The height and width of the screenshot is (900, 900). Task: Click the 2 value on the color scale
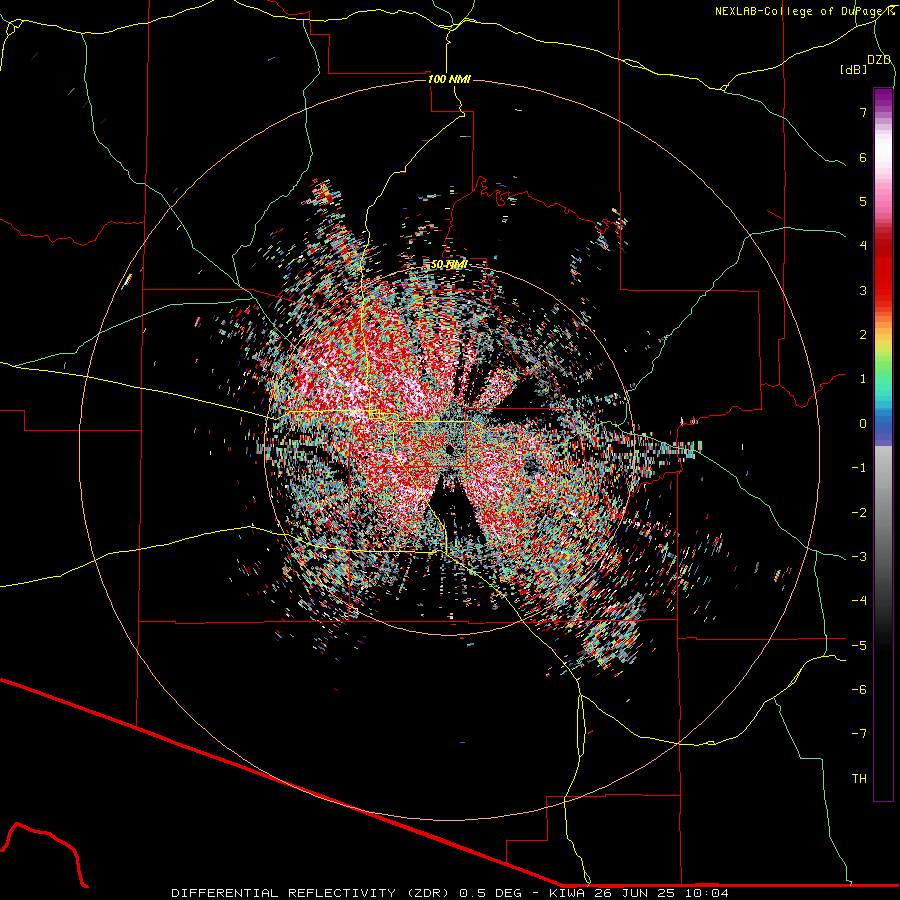point(863,335)
